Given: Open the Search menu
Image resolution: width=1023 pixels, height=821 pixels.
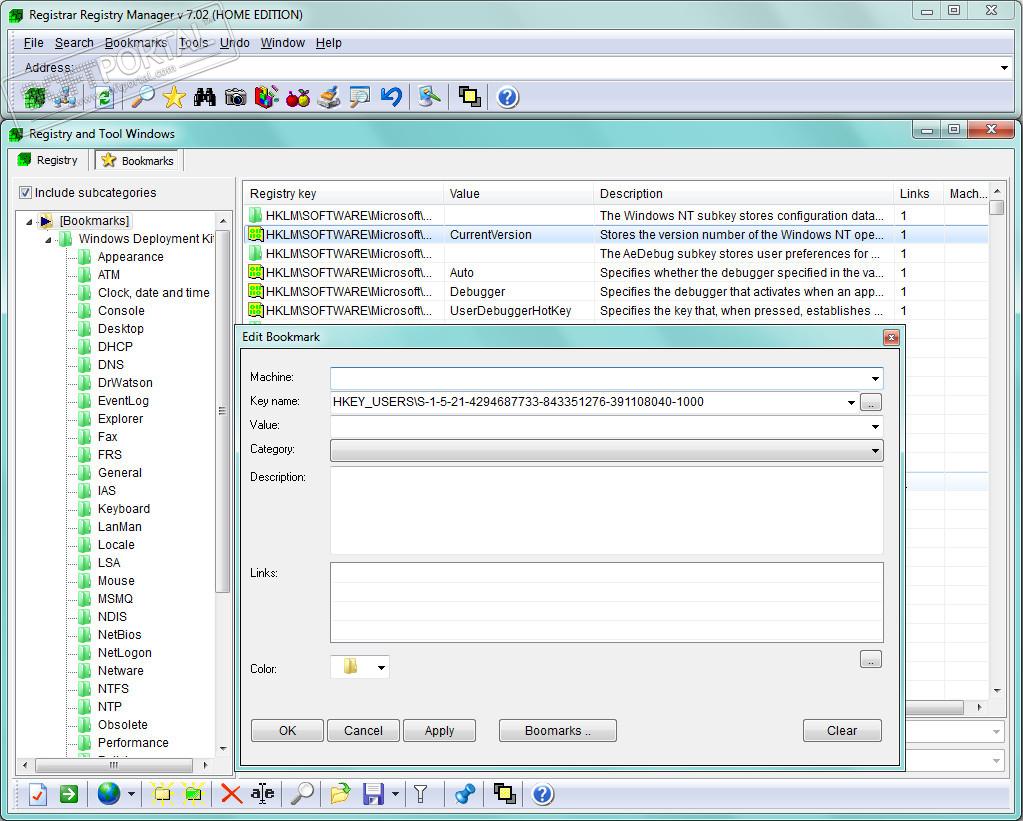Looking at the screenshot, I should click(74, 42).
